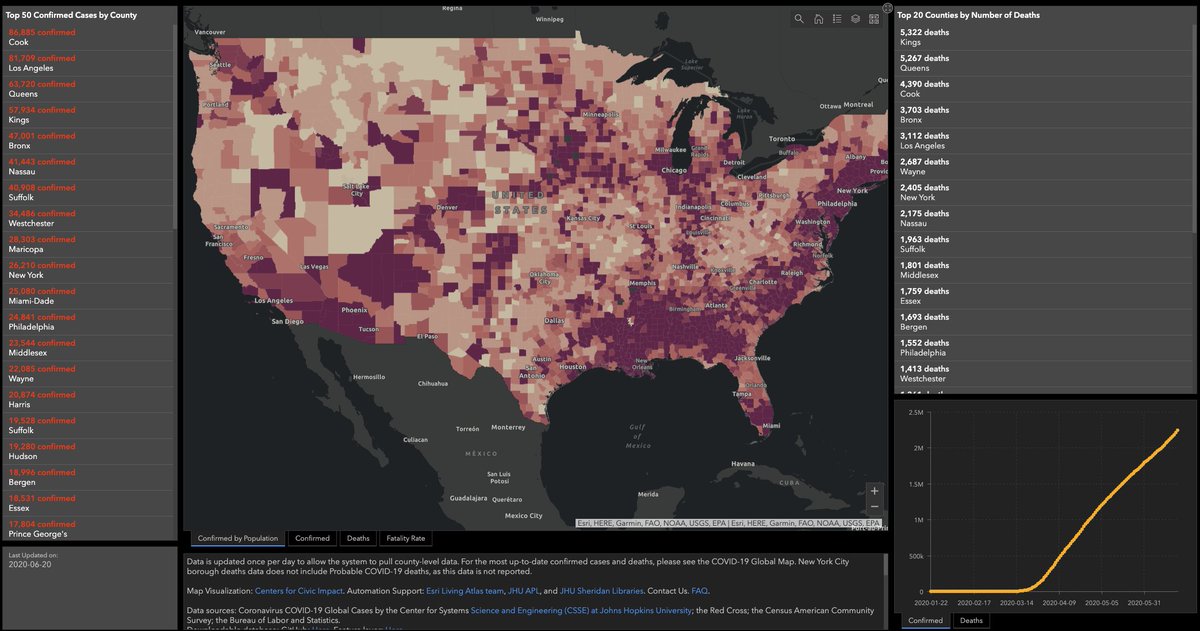The image size is (1200, 631).
Task: Select Middlesex 23,544 confirmed row
Action: [x=89, y=348]
